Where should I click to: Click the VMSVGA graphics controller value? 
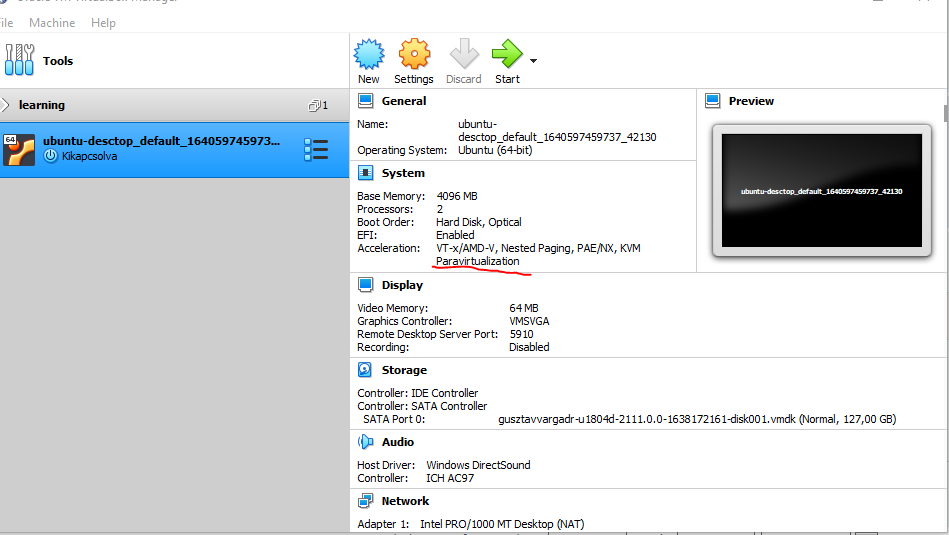tap(530, 321)
